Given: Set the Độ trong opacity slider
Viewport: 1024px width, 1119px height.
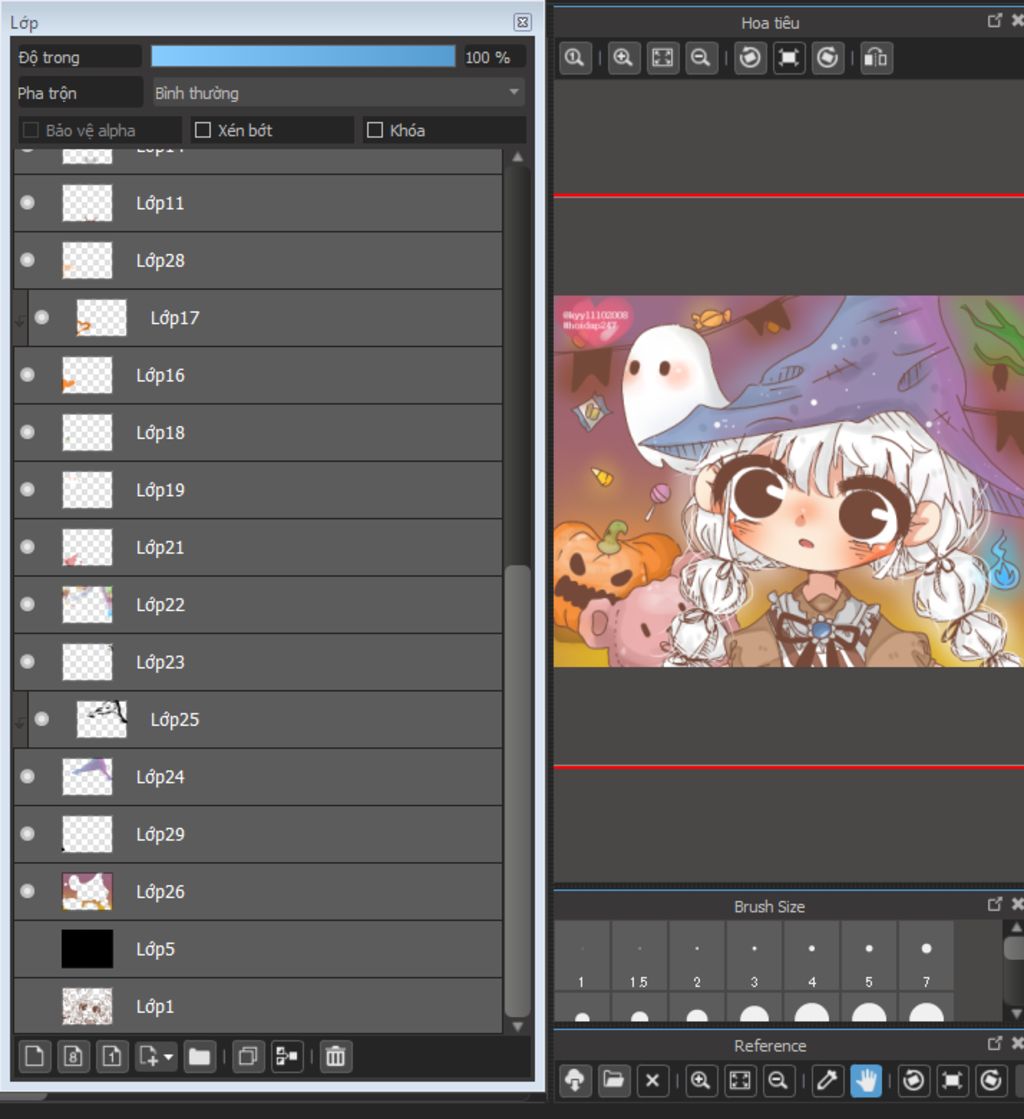Looking at the screenshot, I should (x=303, y=56).
